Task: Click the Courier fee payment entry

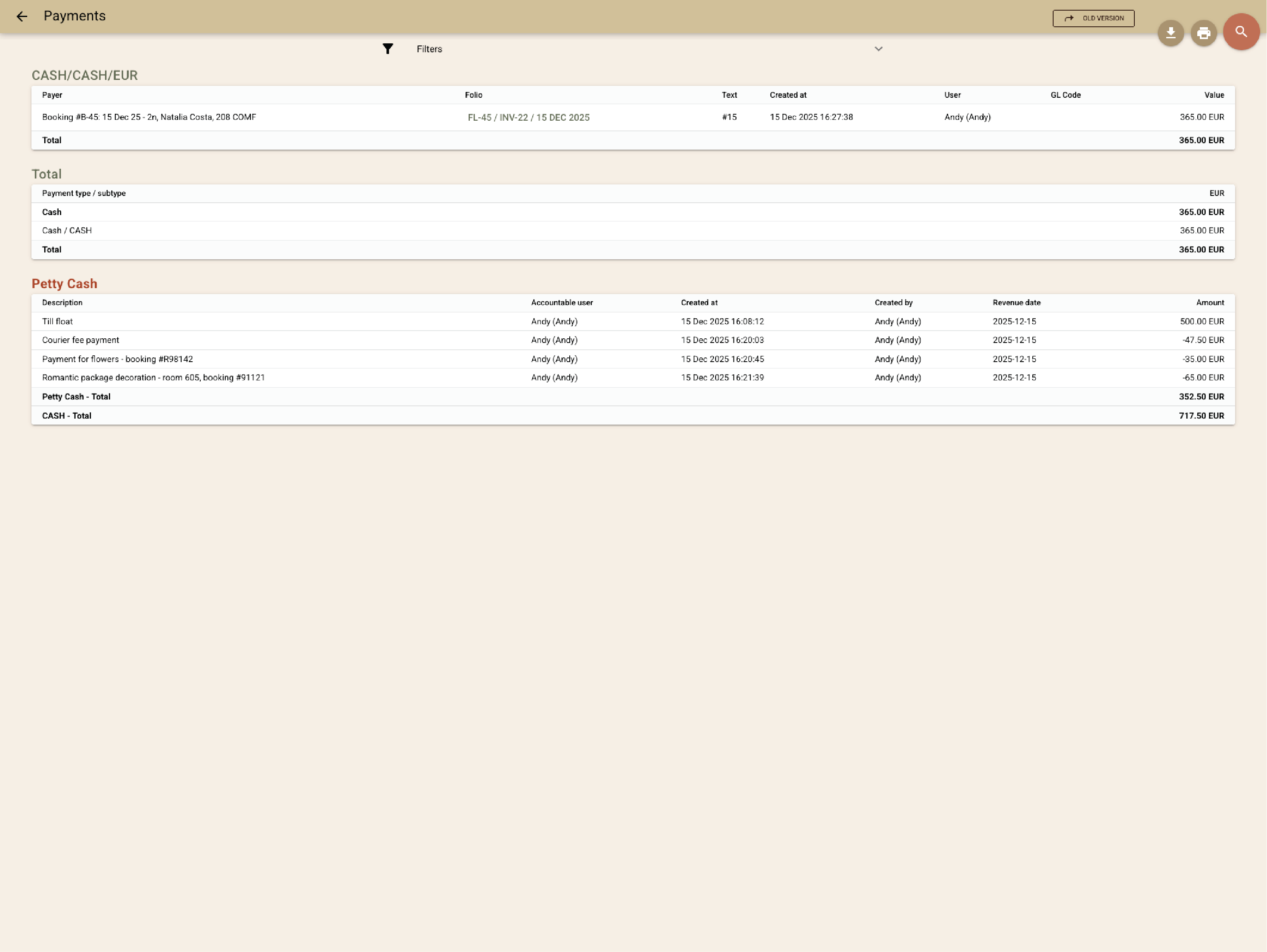Action: (80, 340)
